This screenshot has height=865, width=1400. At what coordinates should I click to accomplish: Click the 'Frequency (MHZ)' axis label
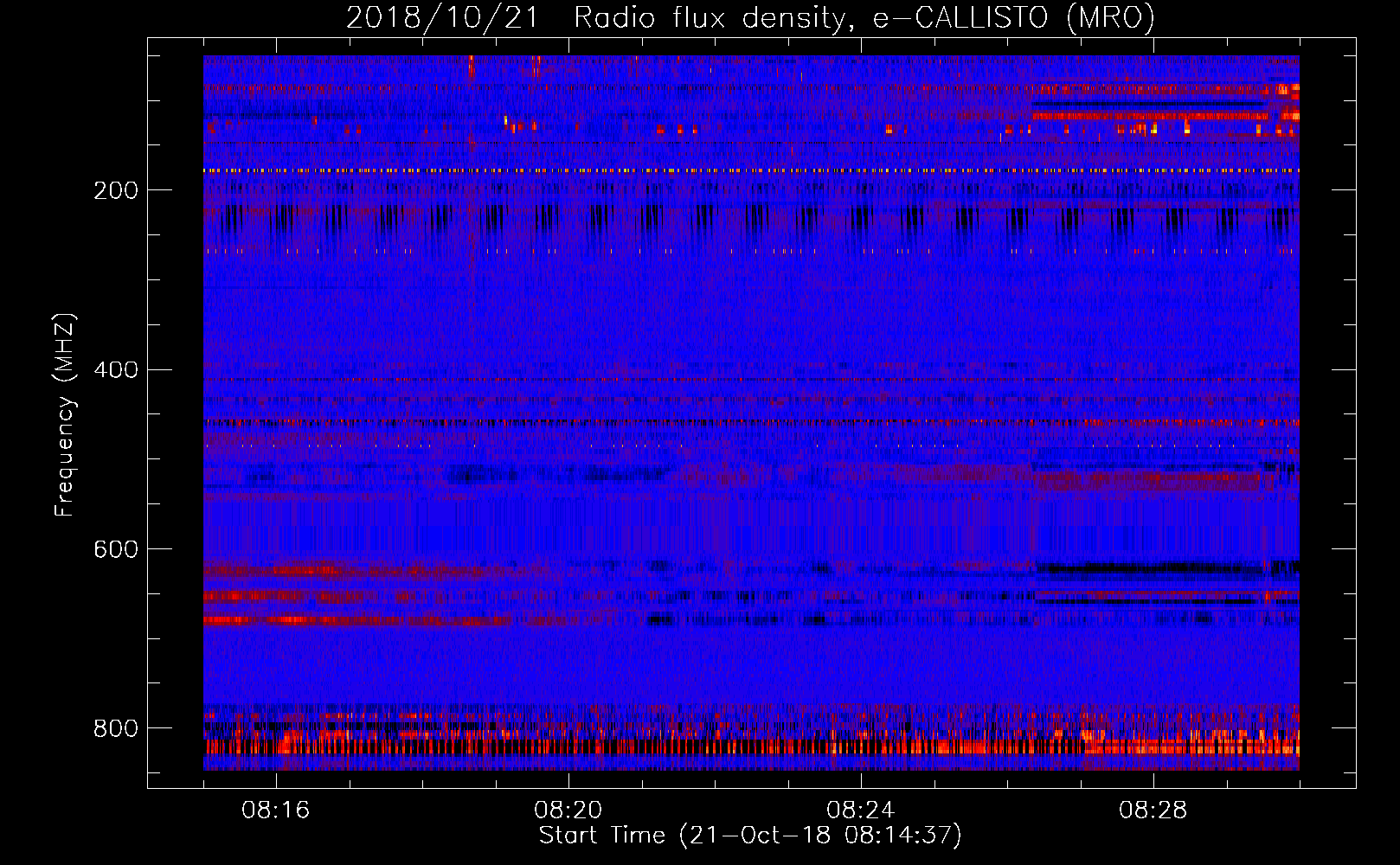pos(65,414)
